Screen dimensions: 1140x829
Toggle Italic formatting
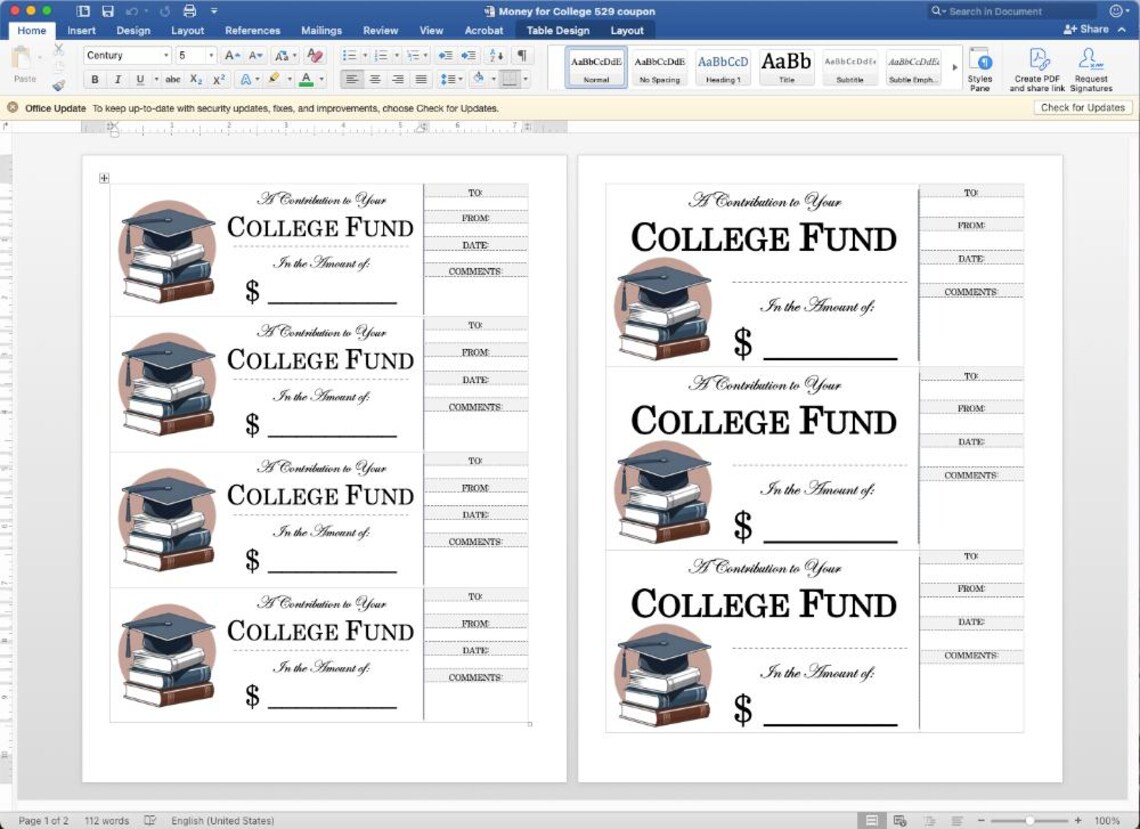(x=117, y=79)
